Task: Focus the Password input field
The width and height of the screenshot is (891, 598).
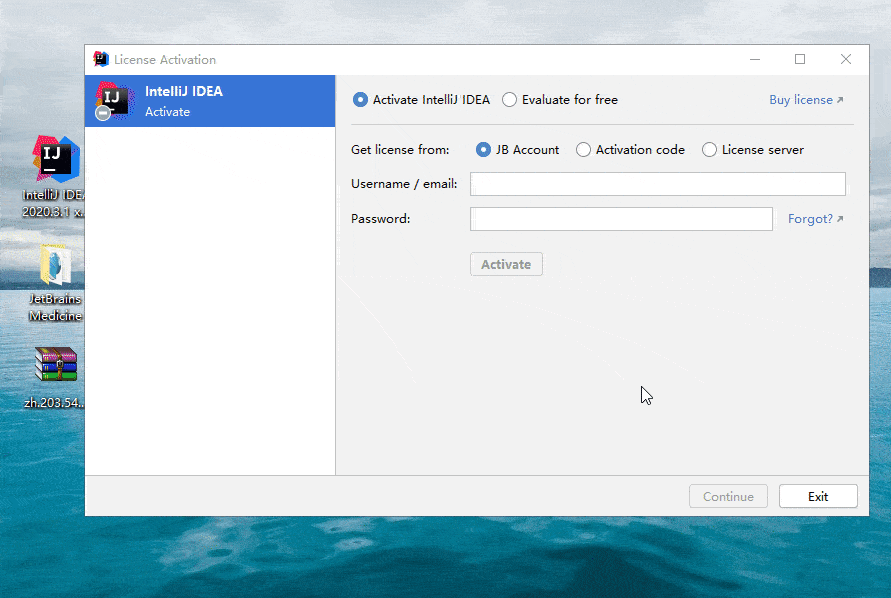Action: pyautogui.click(x=621, y=219)
